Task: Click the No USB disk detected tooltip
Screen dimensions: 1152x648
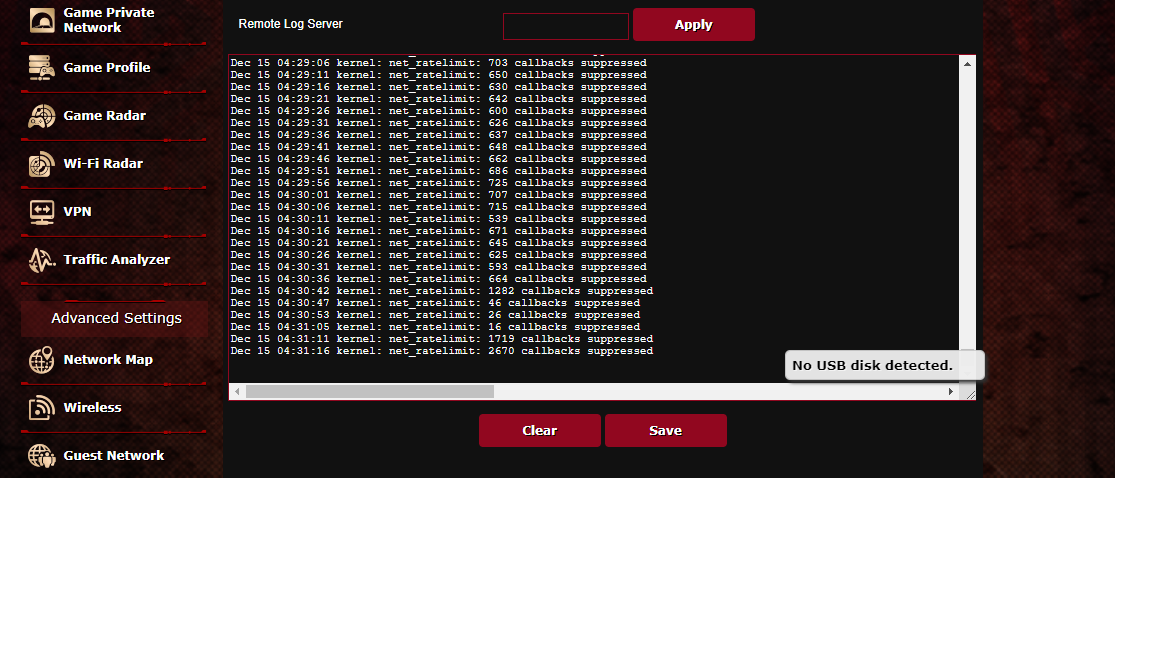Action: pos(885,365)
